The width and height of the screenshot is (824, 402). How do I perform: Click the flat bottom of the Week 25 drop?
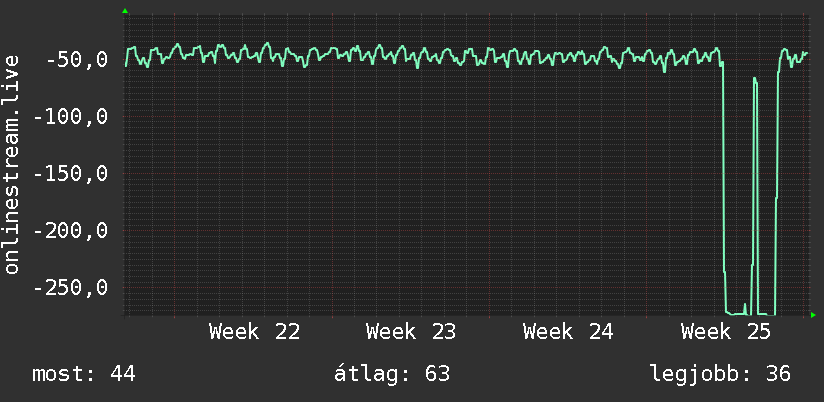pos(736,314)
